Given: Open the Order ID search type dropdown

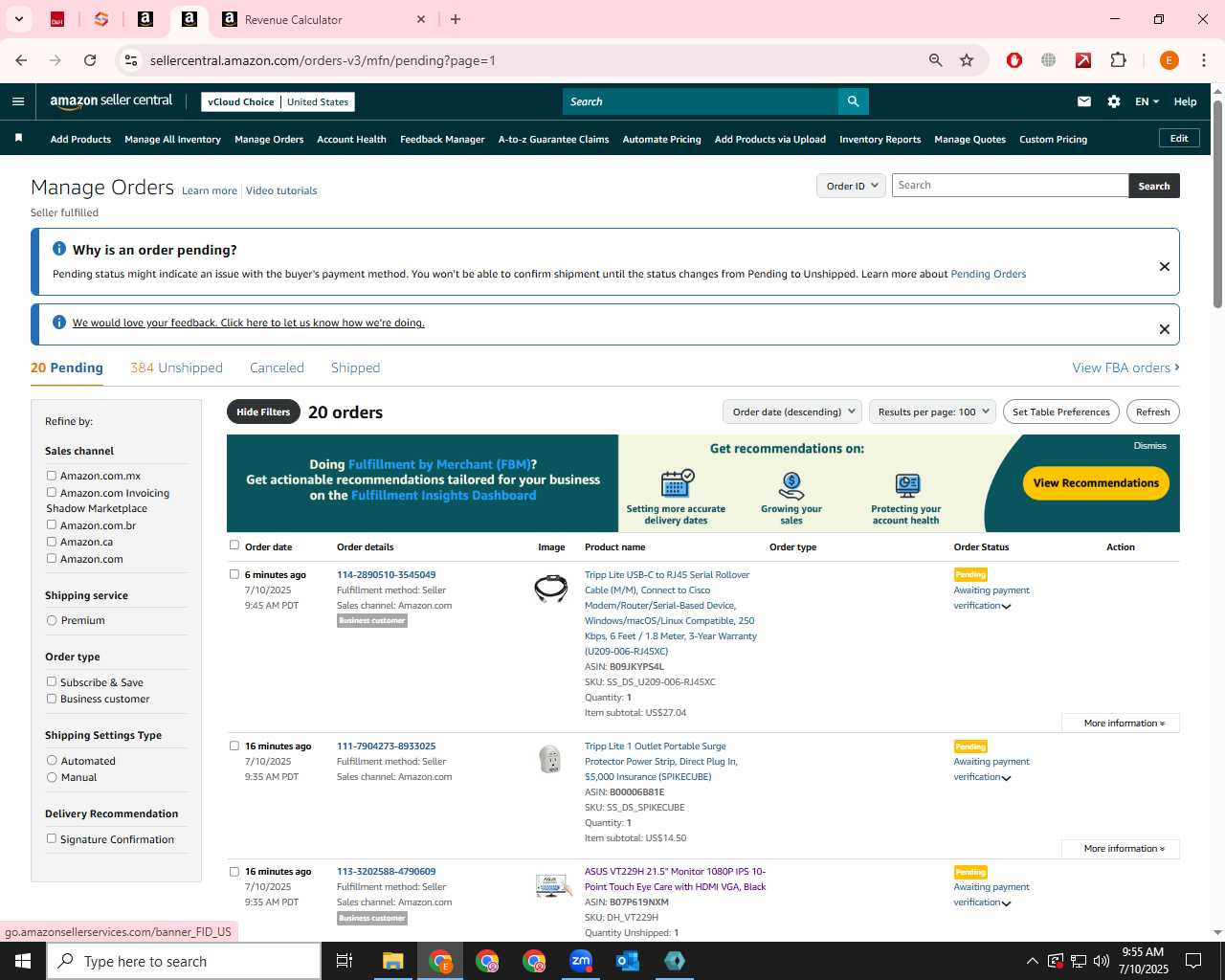Looking at the screenshot, I should click(x=851, y=186).
